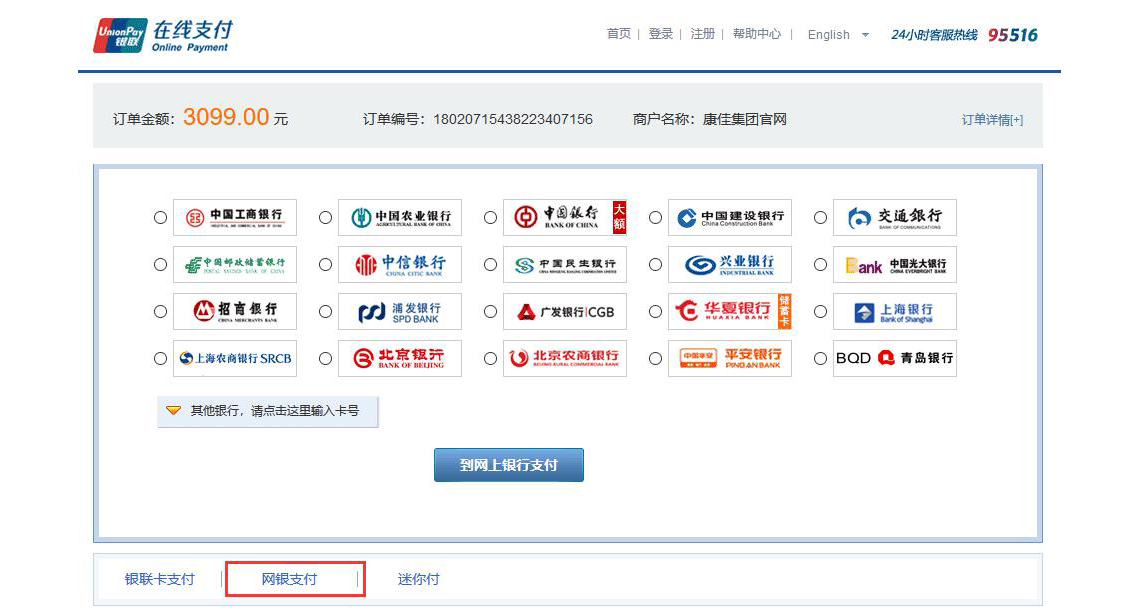Mark the radio button beside 广发银行 CGB
1140x611 pixels.
pyautogui.click(x=491, y=311)
